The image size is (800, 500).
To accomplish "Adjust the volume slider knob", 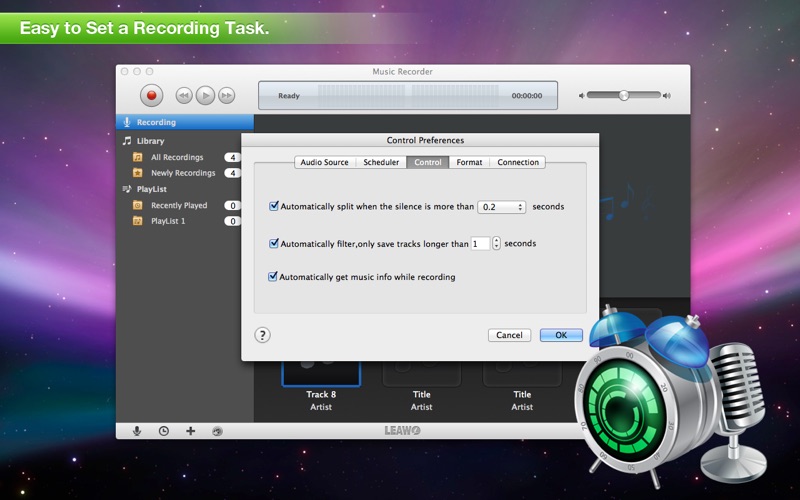I will [623, 95].
